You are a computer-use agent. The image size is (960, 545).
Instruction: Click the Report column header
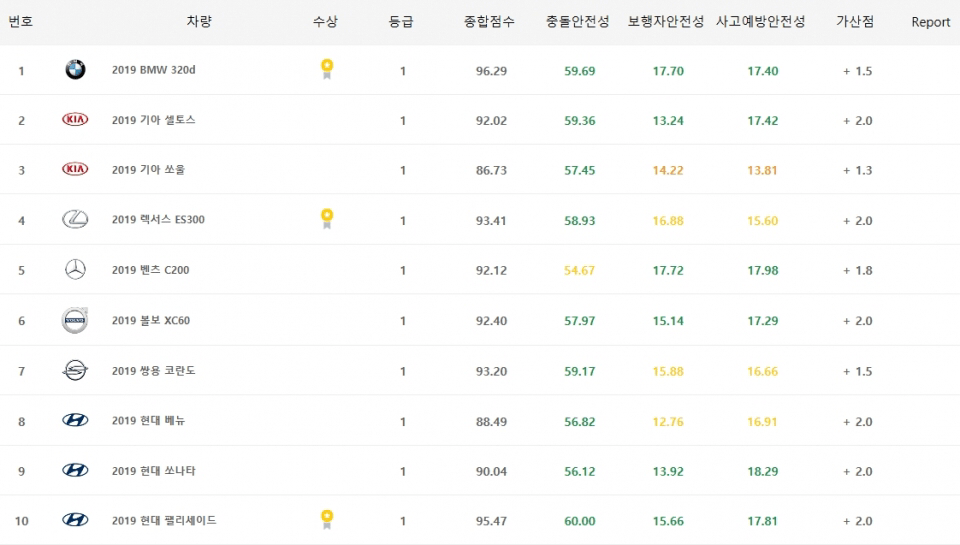[x=931, y=22]
